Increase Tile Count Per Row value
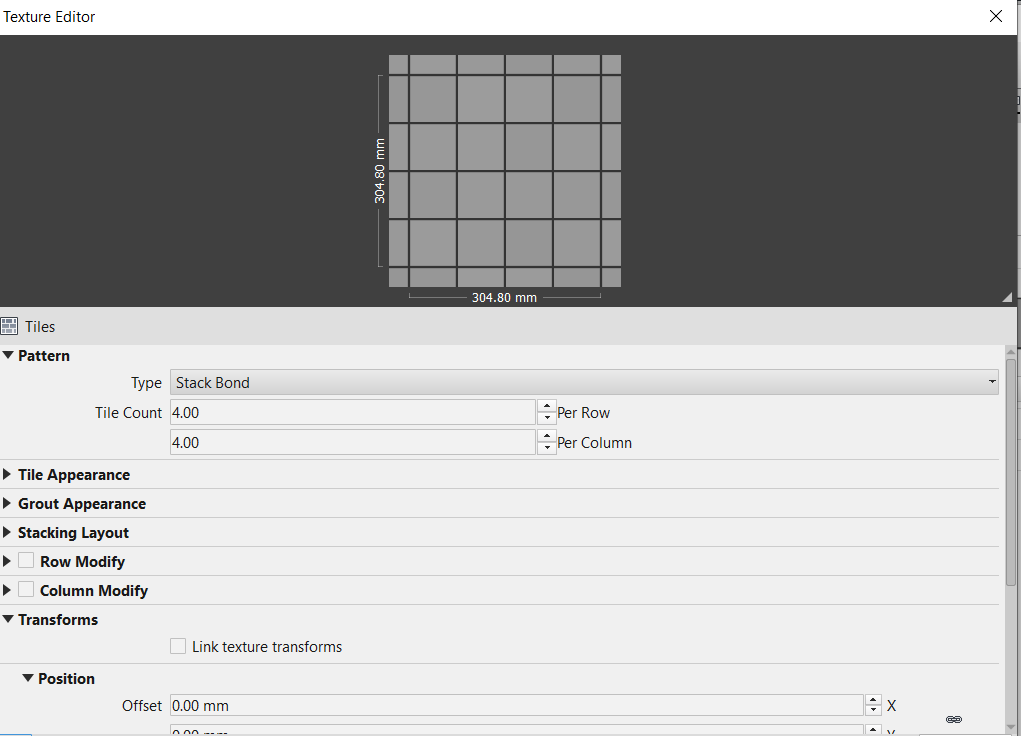 tap(547, 406)
